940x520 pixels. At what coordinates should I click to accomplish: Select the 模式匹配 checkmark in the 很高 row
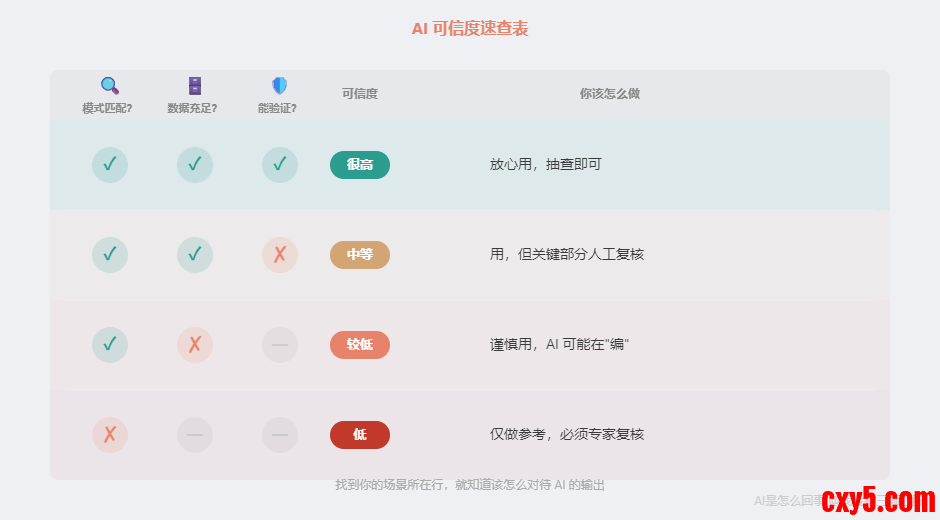(110, 165)
